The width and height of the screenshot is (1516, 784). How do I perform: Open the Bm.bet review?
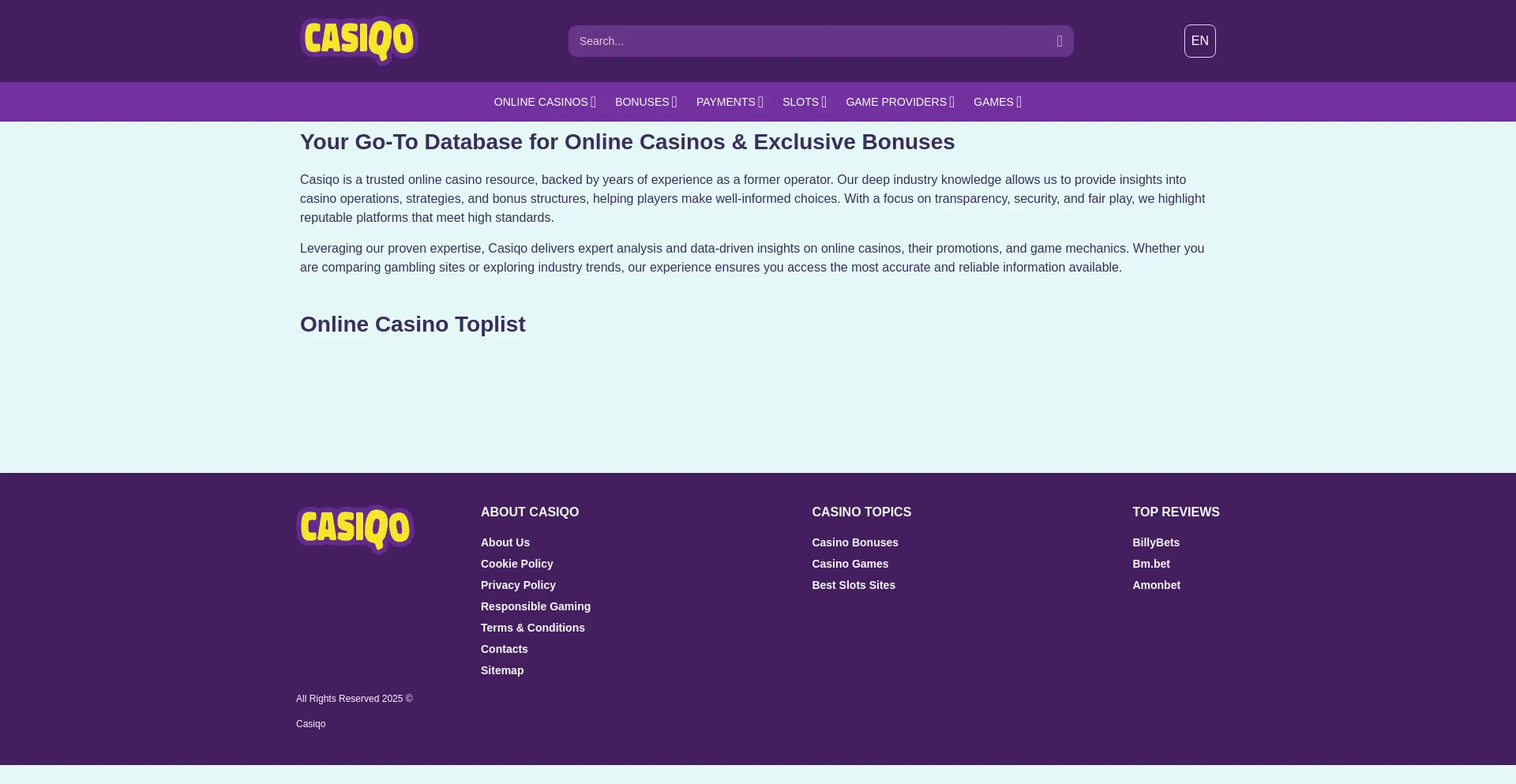click(x=1151, y=564)
